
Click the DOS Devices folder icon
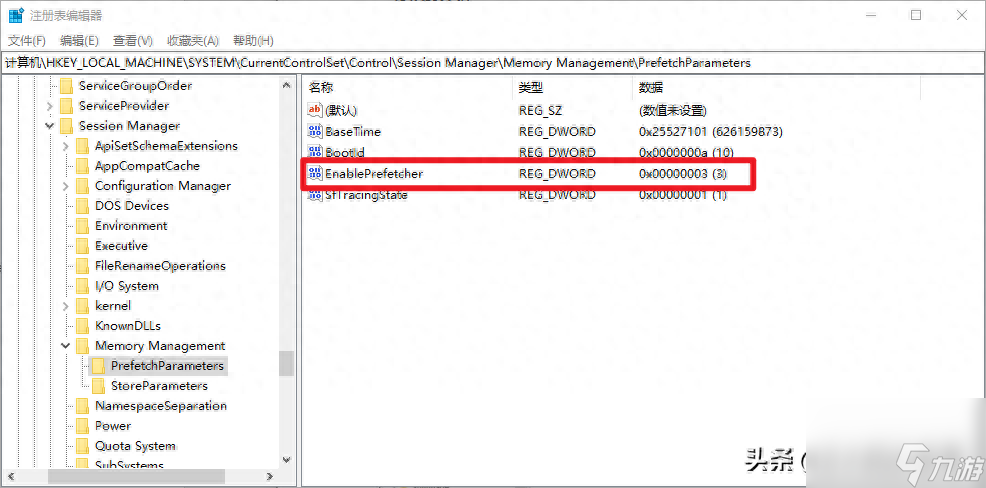(x=82, y=206)
